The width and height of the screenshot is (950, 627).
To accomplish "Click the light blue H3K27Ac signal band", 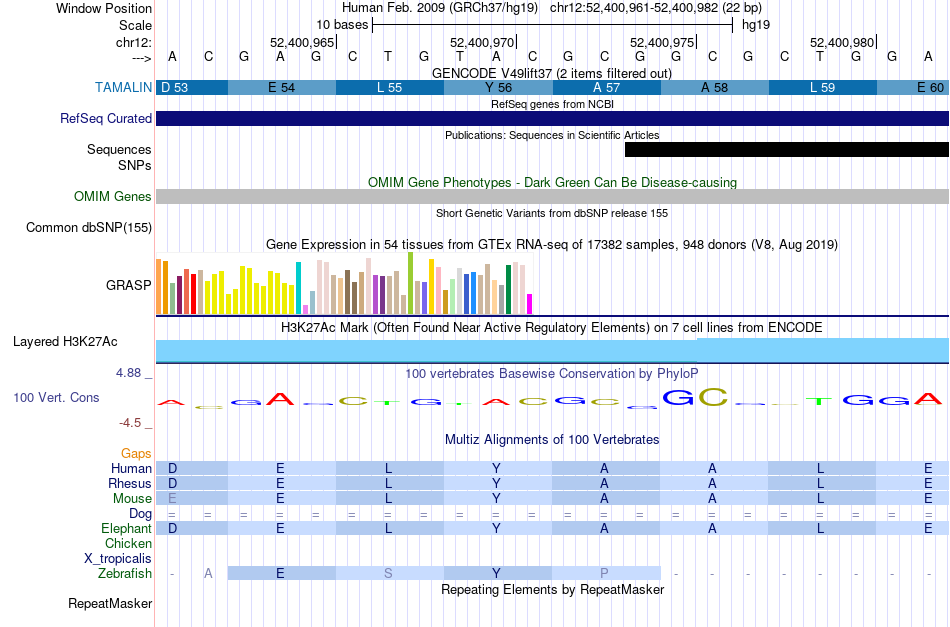I will click(553, 351).
